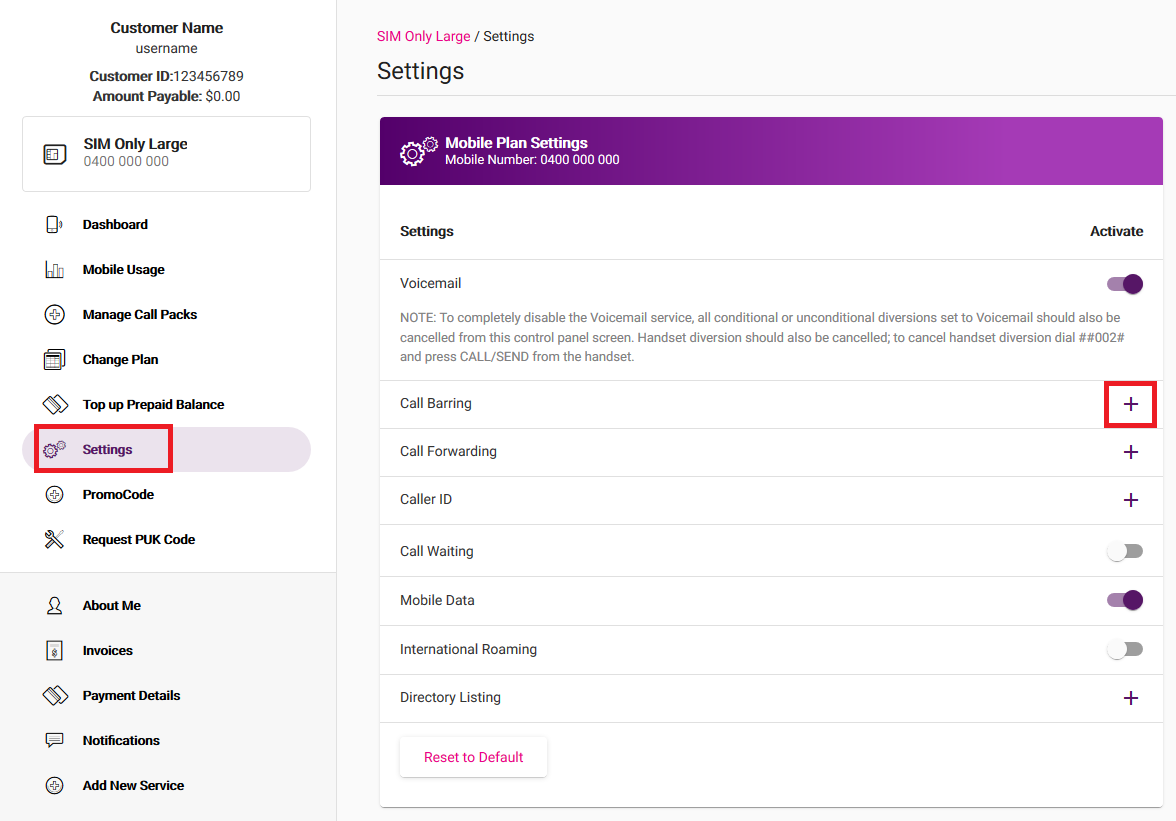Enable International Roaming
The height and width of the screenshot is (821, 1176).
(x=1125, y=649)
